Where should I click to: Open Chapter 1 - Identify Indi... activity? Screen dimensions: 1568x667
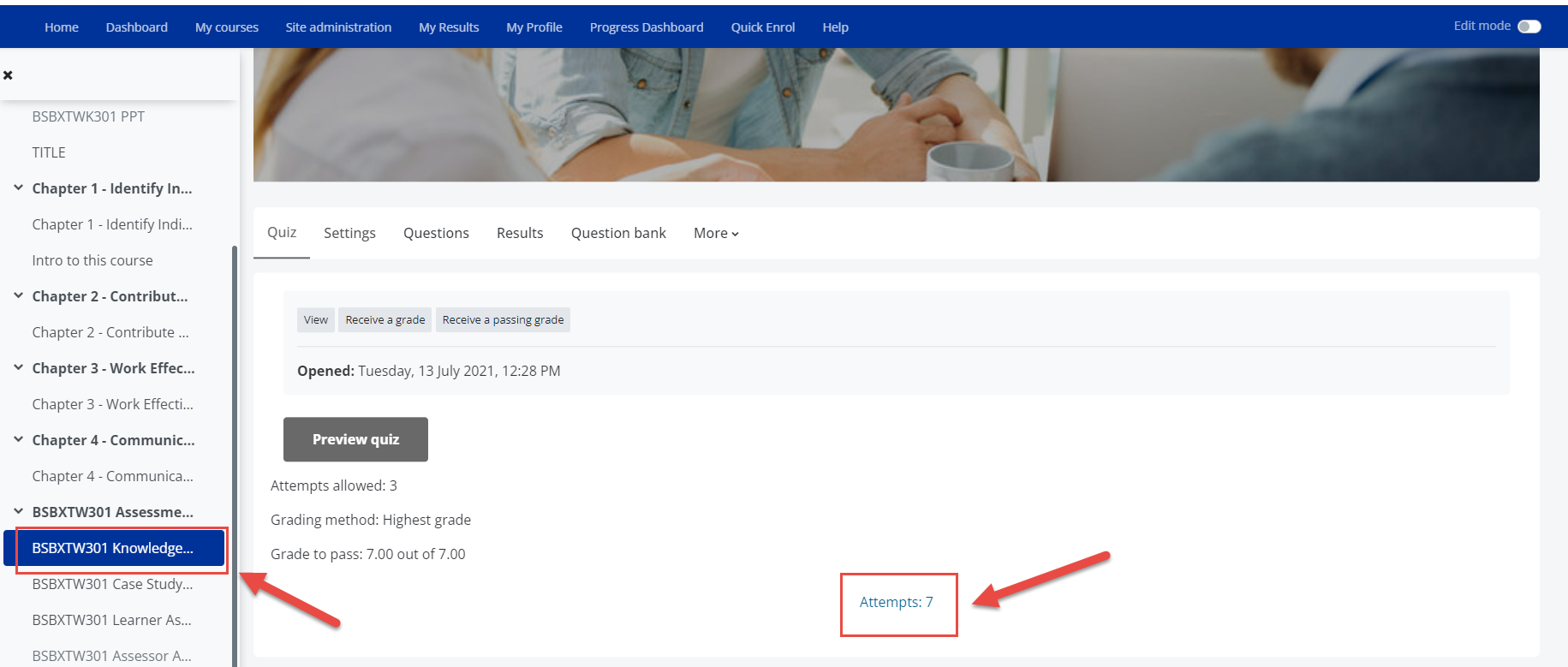112,224
